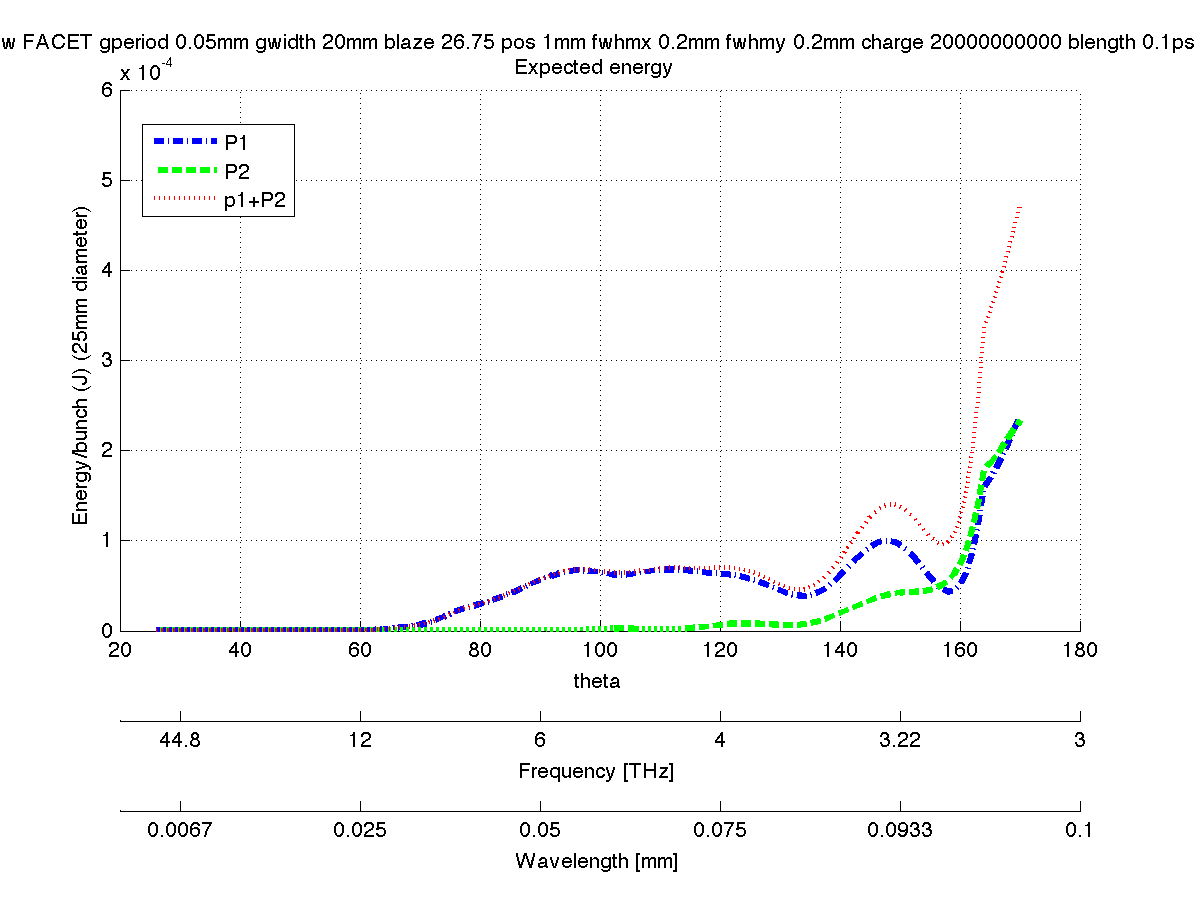Click the theta axis tick label 180
Image resolution: width=1200 pixels, height=901 pixels.
coord(1080,650)
